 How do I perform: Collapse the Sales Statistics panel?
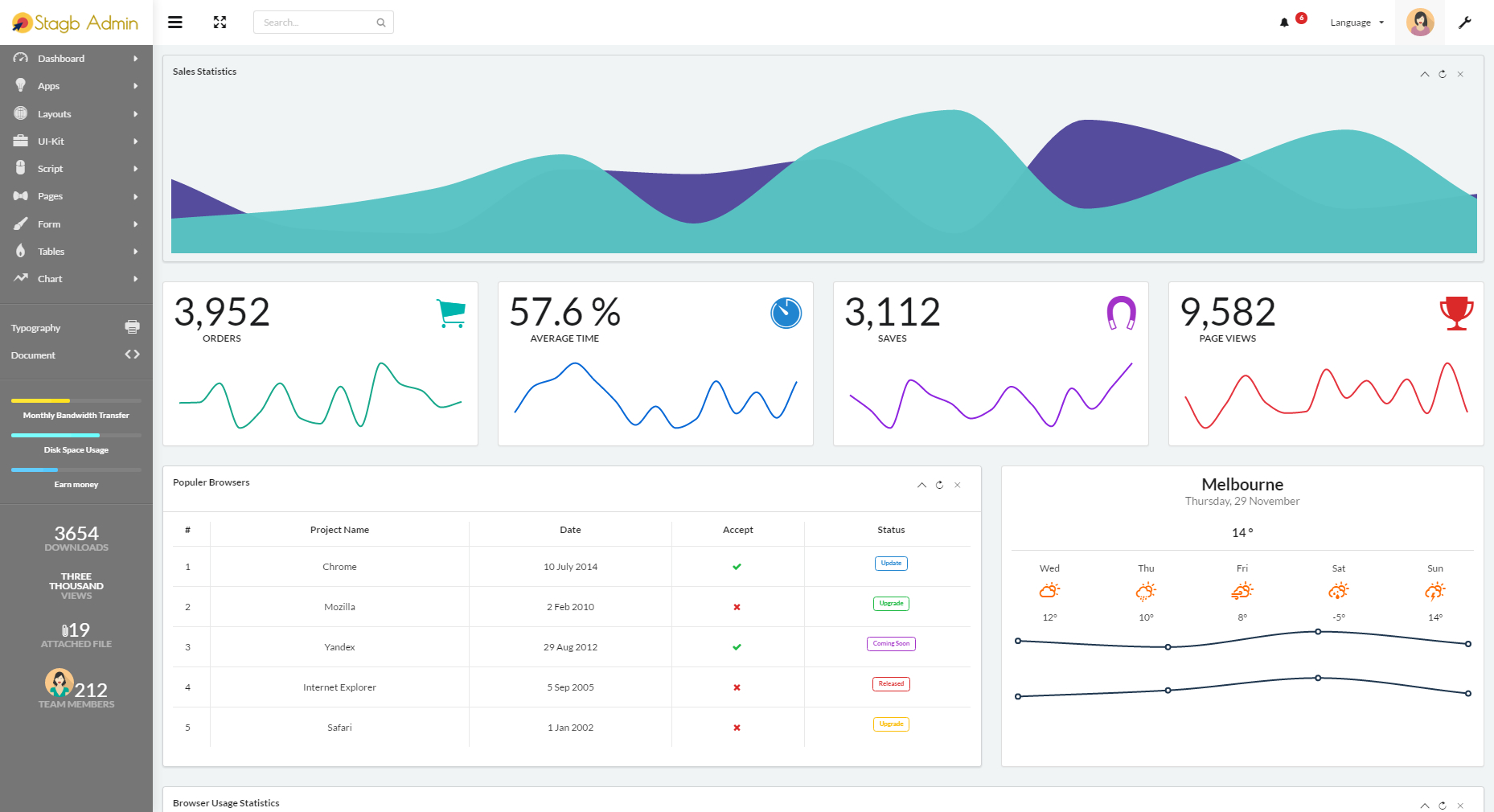[x=1423, y=74]
